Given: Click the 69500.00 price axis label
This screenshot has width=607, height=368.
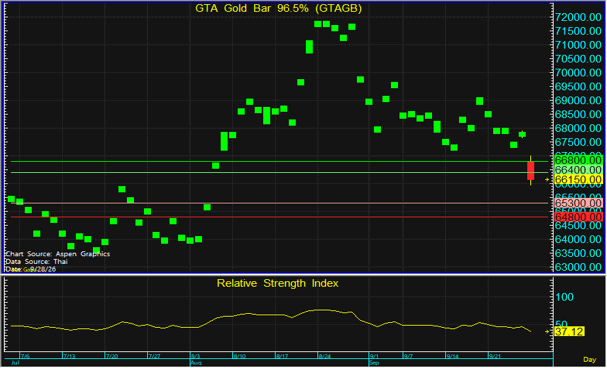Looking at the screenshot, I should click(x=578, y=86).
